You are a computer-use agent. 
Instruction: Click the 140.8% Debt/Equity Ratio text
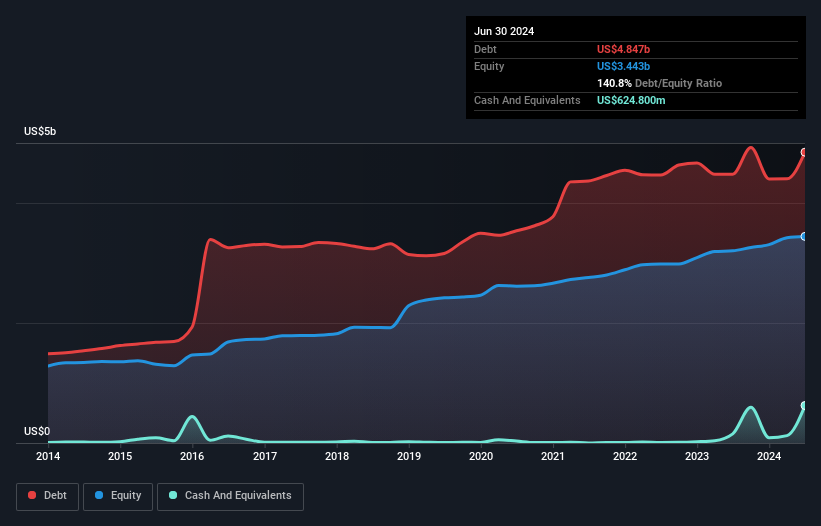tap(659, 83)
